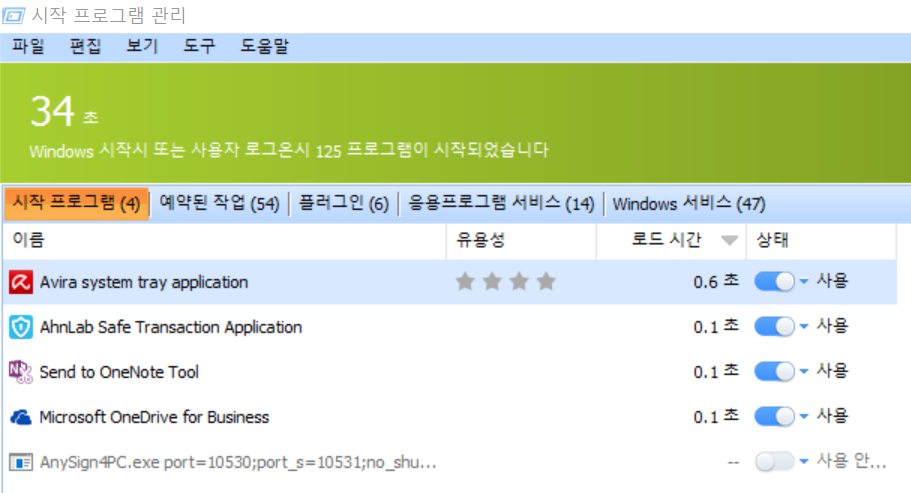Image resolution: width=911 pixels, height=493 pixels.
Task: Open status dropdown arrow for AnySign4PC.exe
Action: tap(804, 462)
